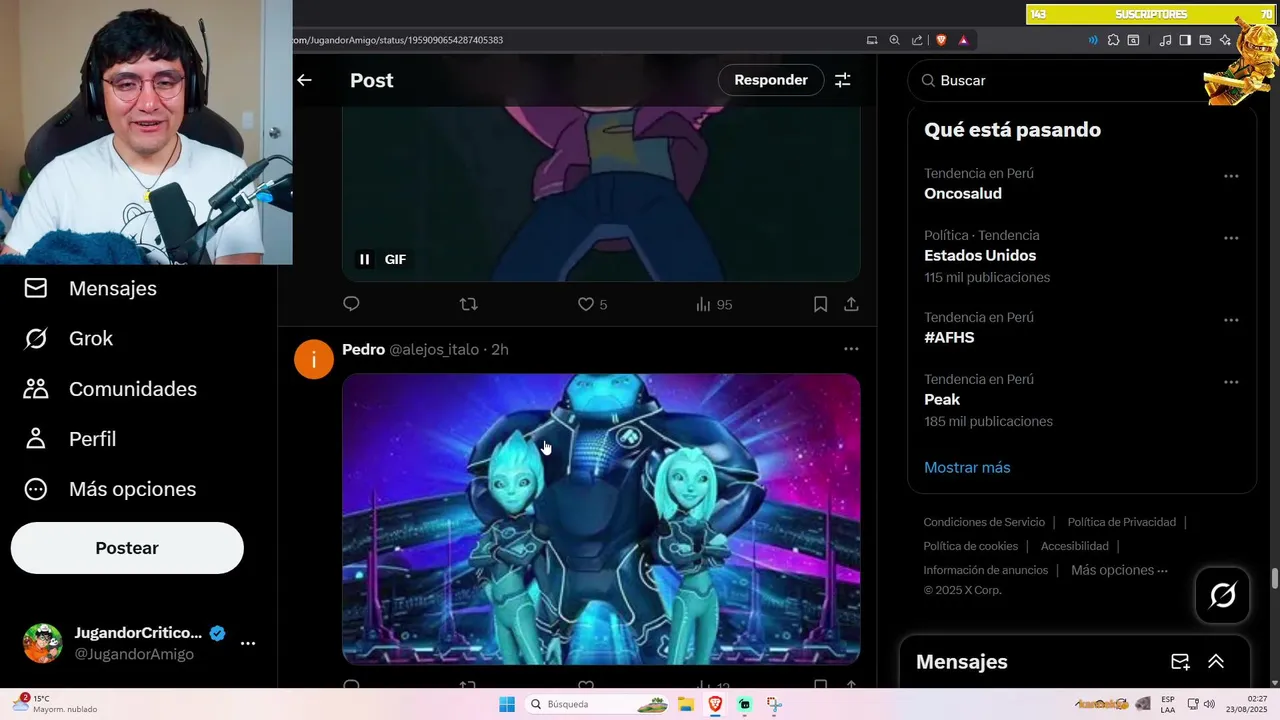Expand Más opciones in sidebar
1280x720 pixels.
(110, 489)
